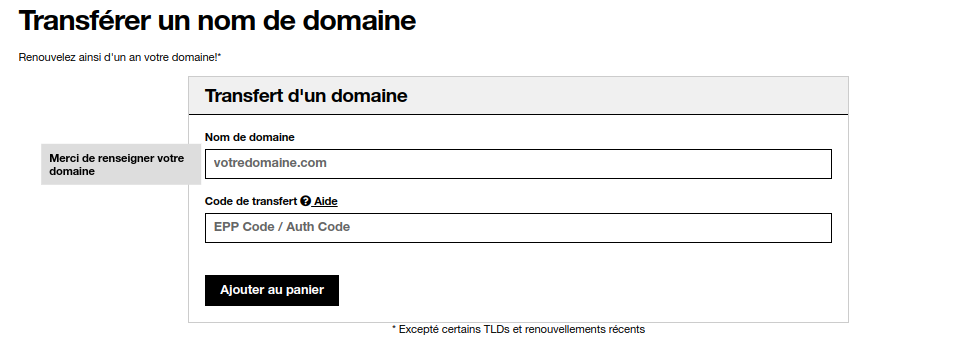
Task: Click the word "panier" on the black button
Action: [x=305, y=290]
